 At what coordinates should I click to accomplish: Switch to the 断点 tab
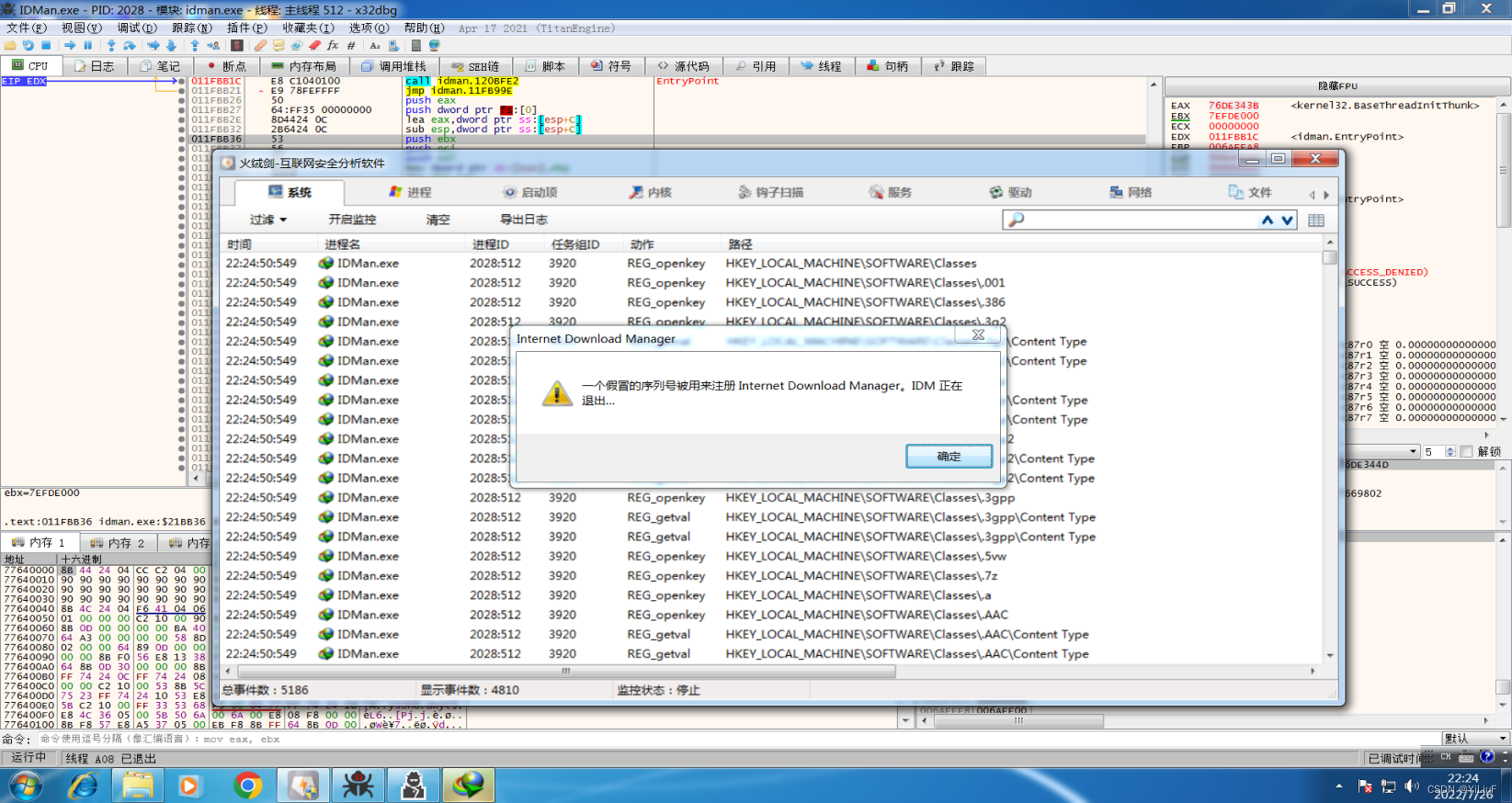pyautogui.click(x=226, y=66)
